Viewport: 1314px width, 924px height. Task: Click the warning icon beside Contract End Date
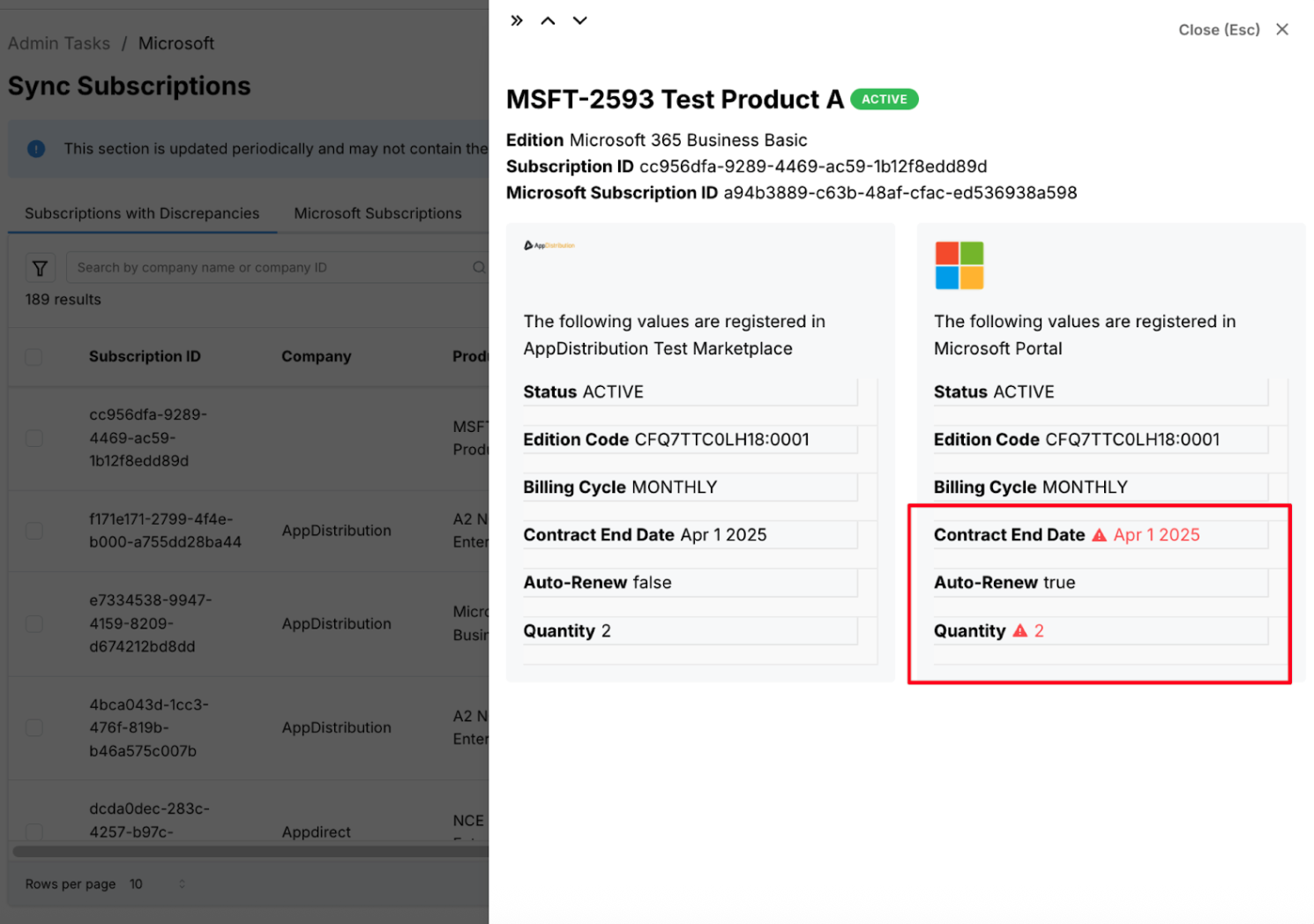click(1099, 535)
